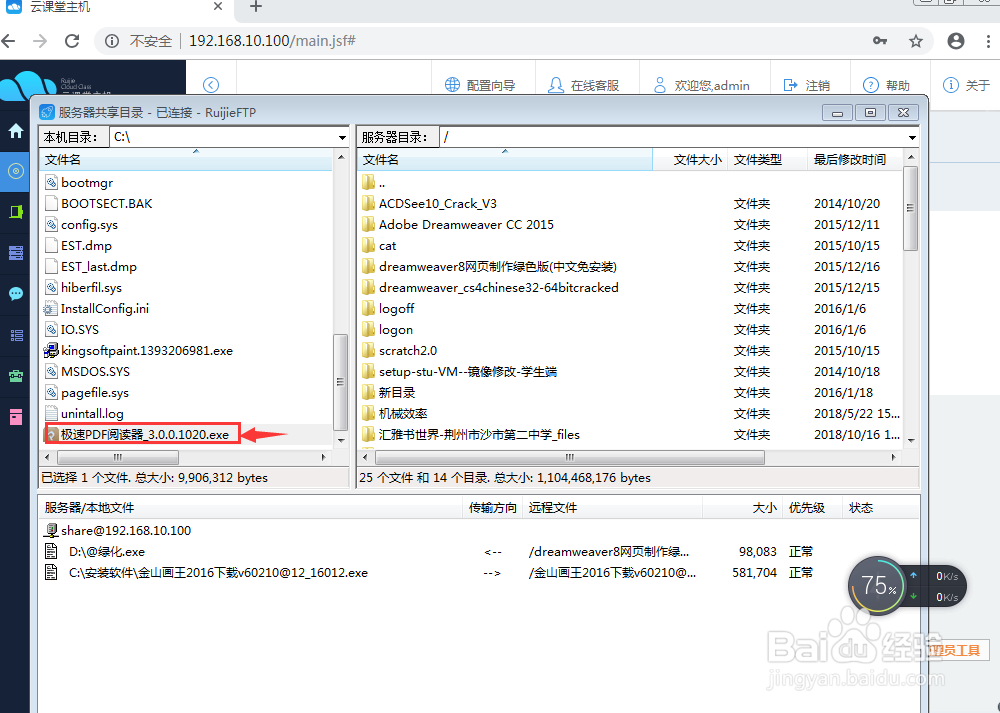Click the 在线客服 online service icon
Viewport: 1000px width, 713px height.
click(x=587, y=84)
